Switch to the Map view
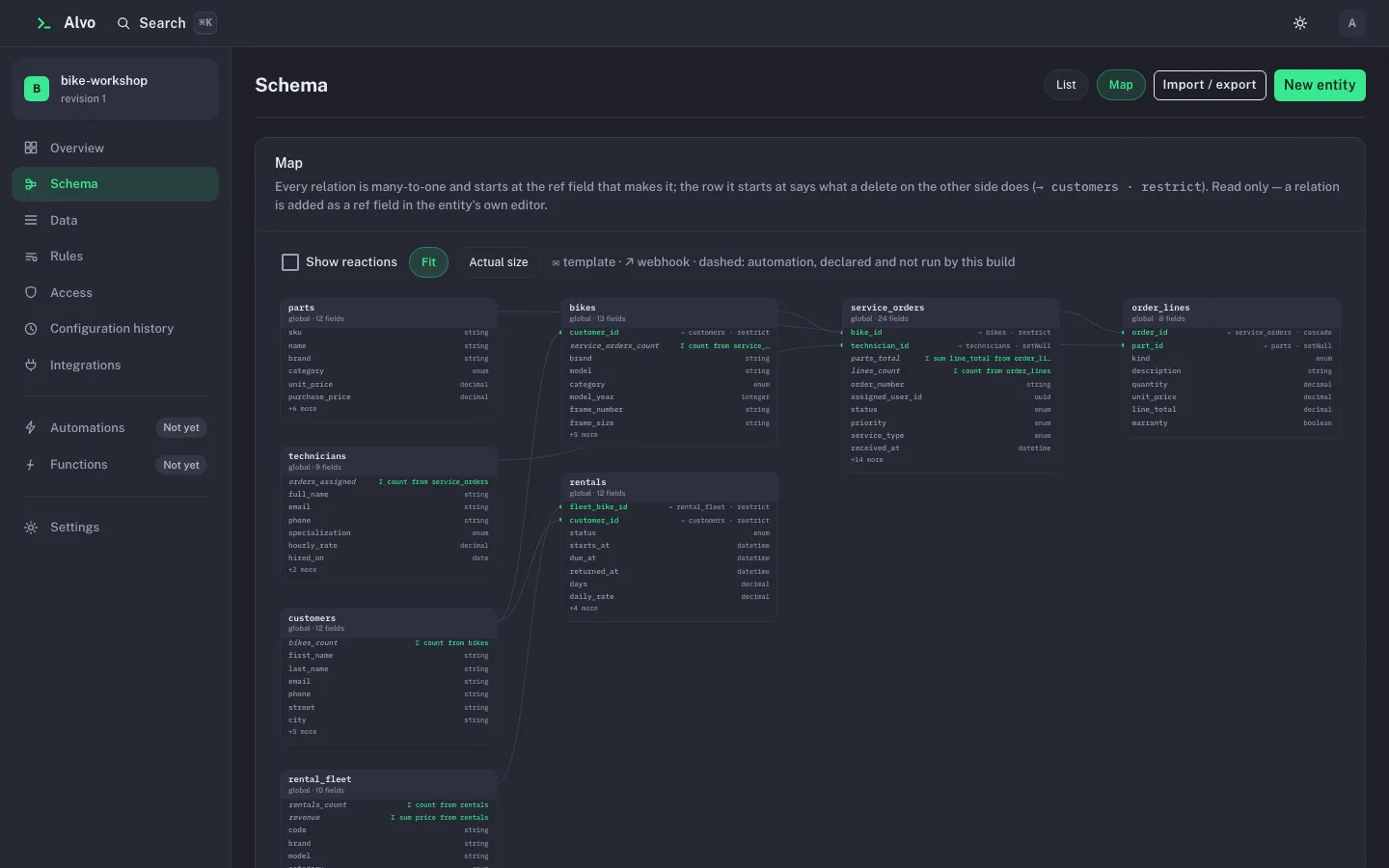The width and height of the screenshot is (1389, 868). pos(1121,85)
